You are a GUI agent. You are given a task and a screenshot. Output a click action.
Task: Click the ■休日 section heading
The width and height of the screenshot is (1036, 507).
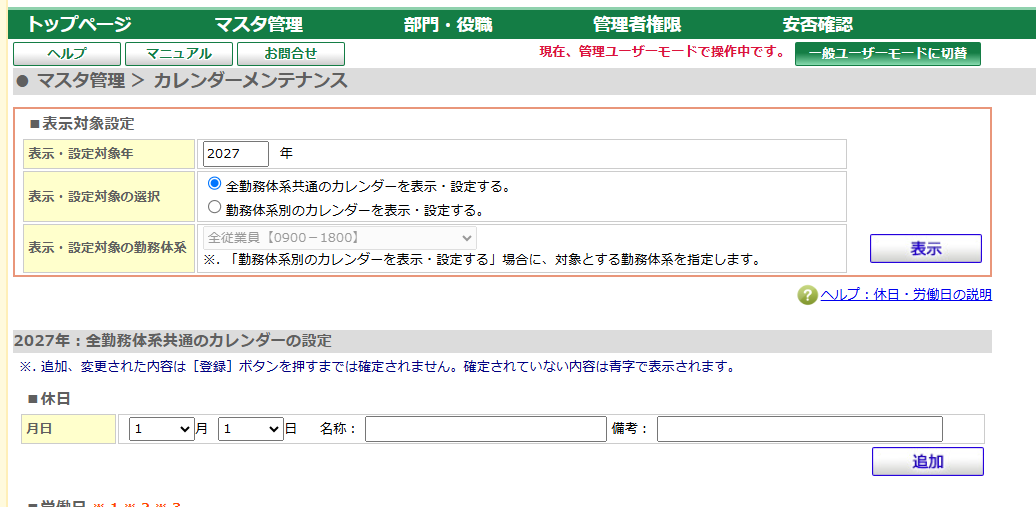coord(50,399)
